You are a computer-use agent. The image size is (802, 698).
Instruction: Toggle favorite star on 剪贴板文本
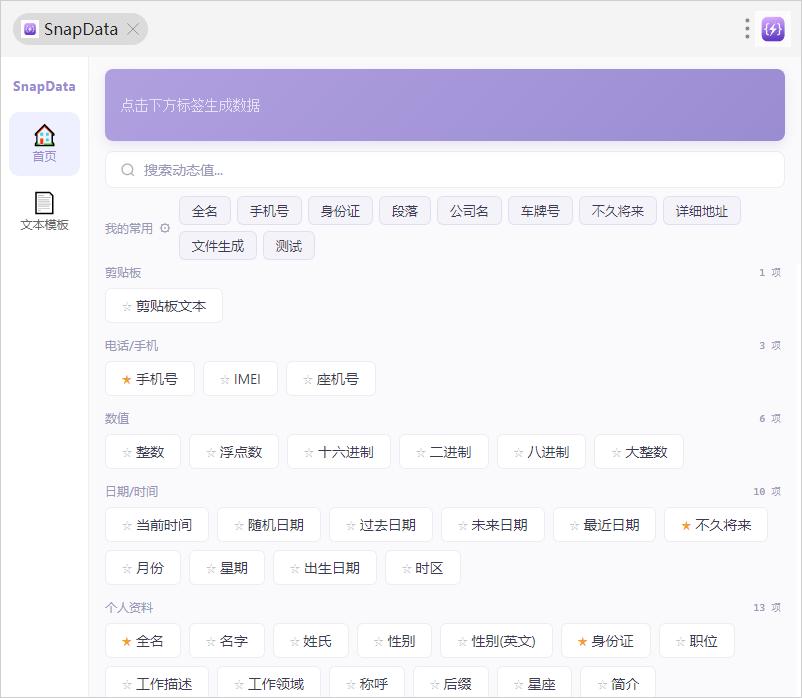(127, 306)
